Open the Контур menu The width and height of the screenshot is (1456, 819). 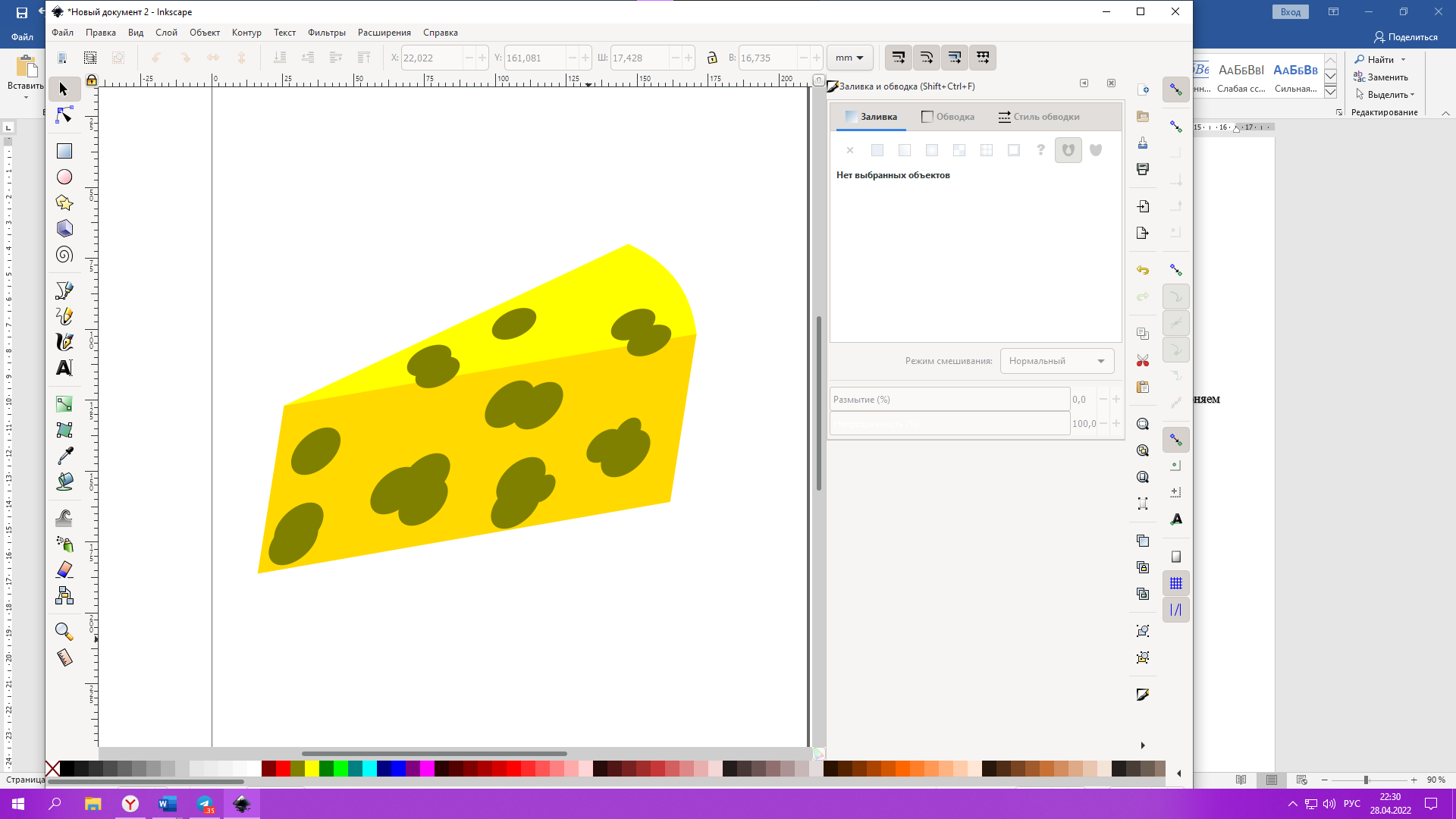(246, 33)
